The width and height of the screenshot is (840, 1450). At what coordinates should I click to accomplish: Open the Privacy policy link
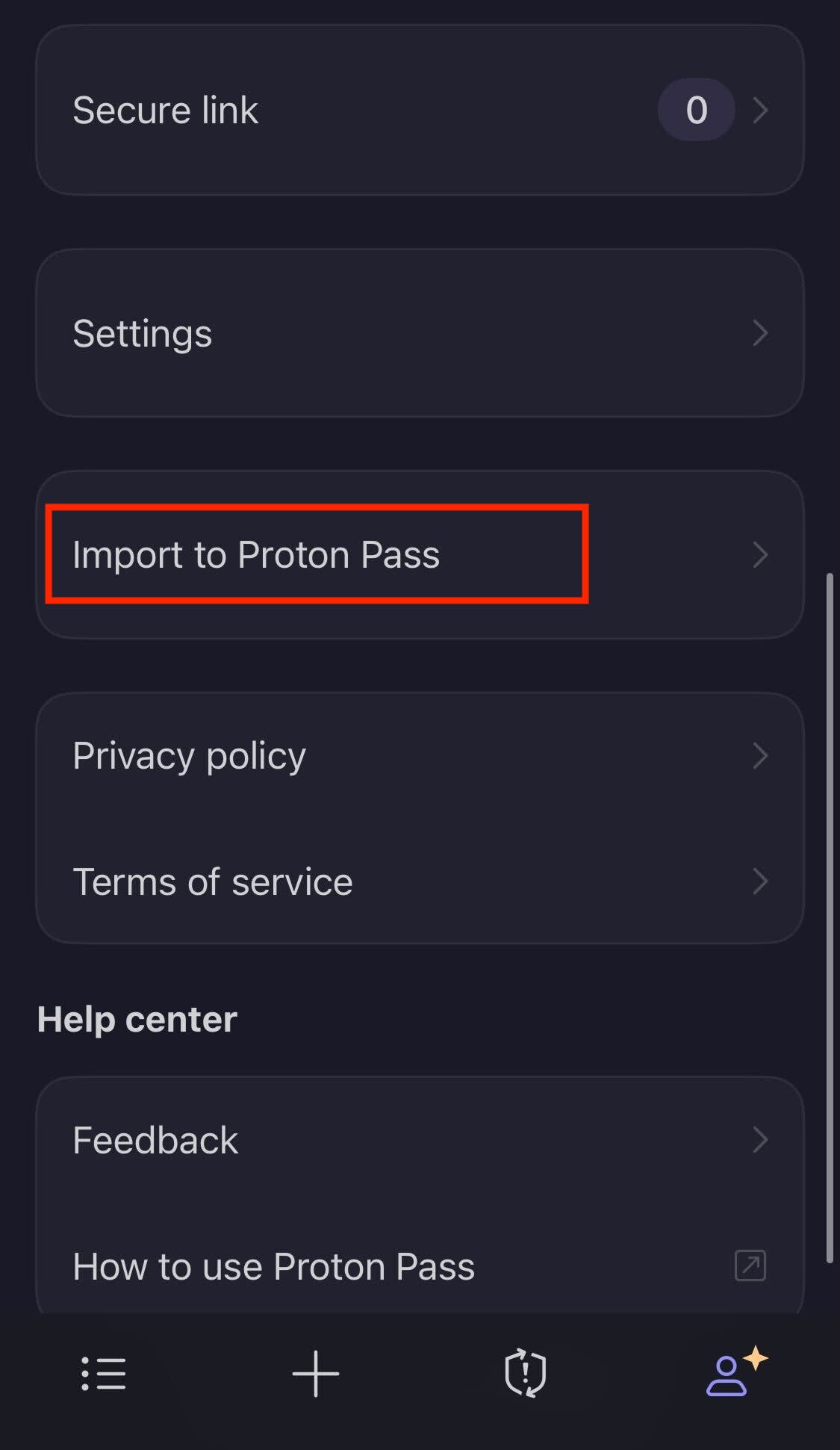pos(189,755)
